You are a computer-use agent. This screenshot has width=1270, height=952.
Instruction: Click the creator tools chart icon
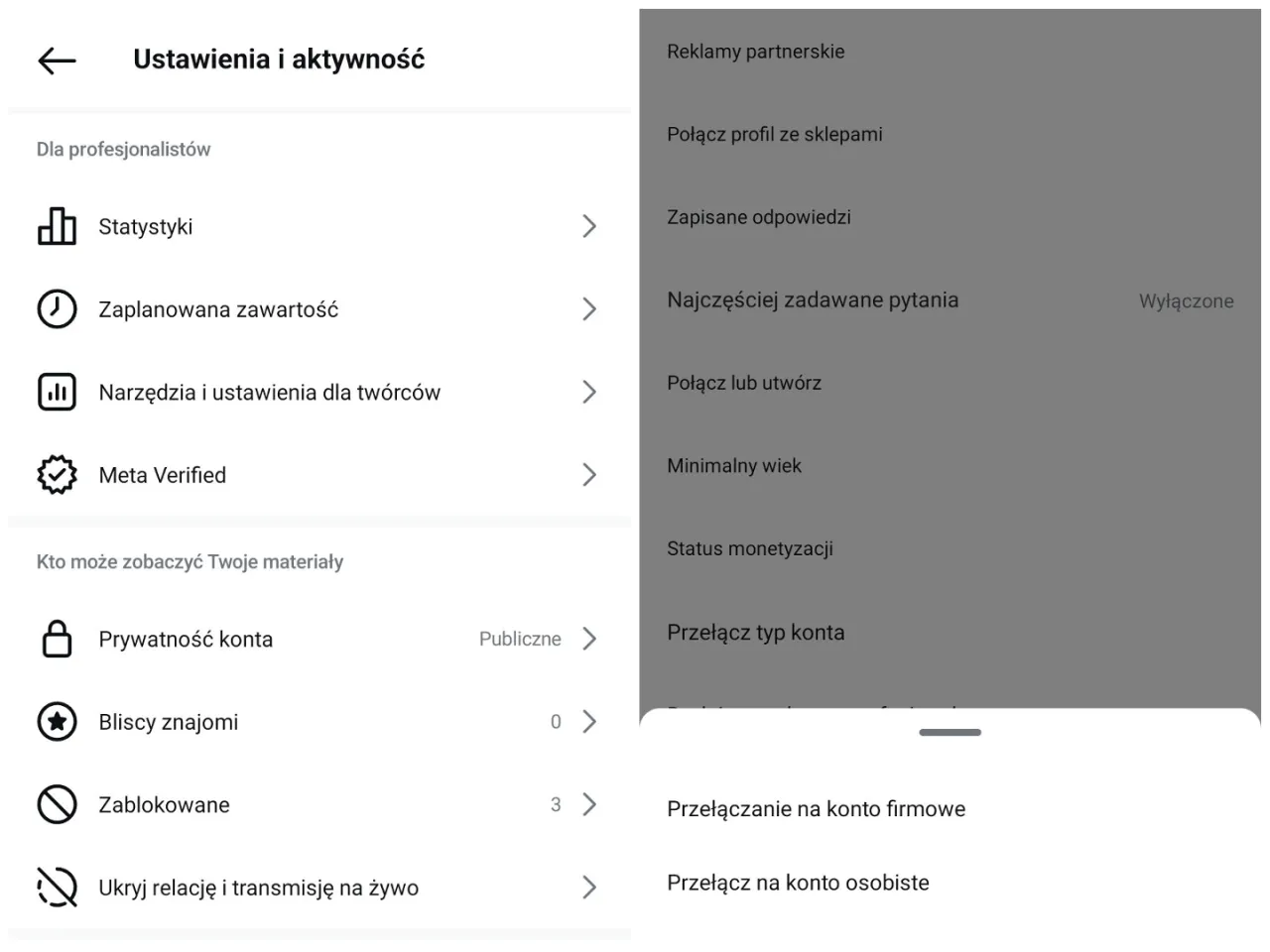click(x=57, y=393)
